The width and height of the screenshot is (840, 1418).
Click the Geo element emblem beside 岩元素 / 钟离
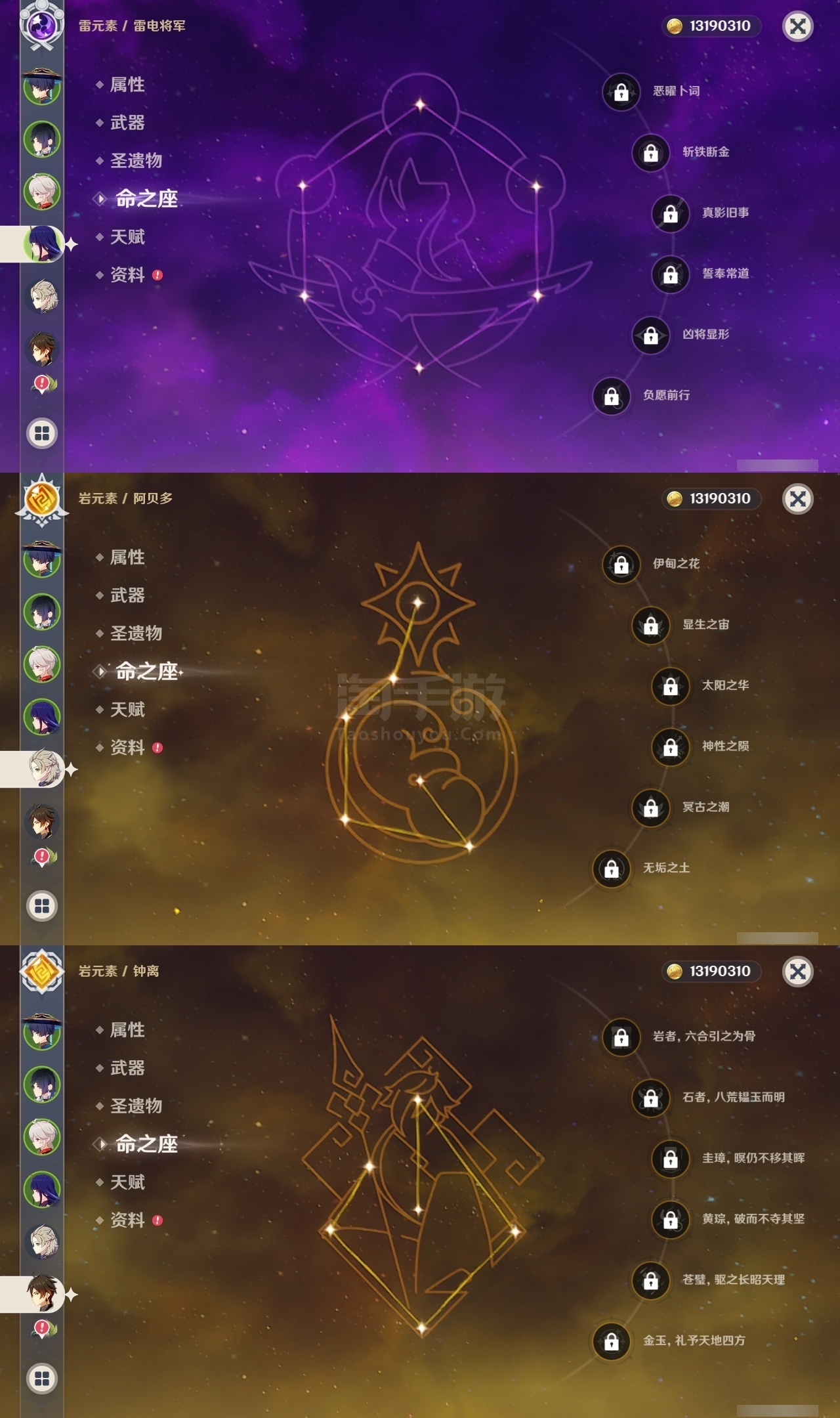click(x=42, y=972)
